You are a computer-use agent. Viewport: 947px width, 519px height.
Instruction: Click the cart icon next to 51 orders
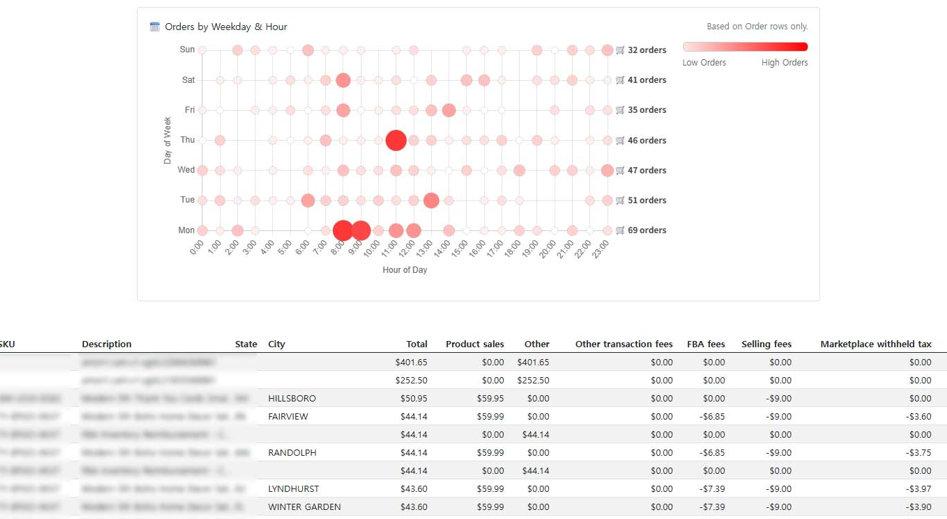[620, 201]
